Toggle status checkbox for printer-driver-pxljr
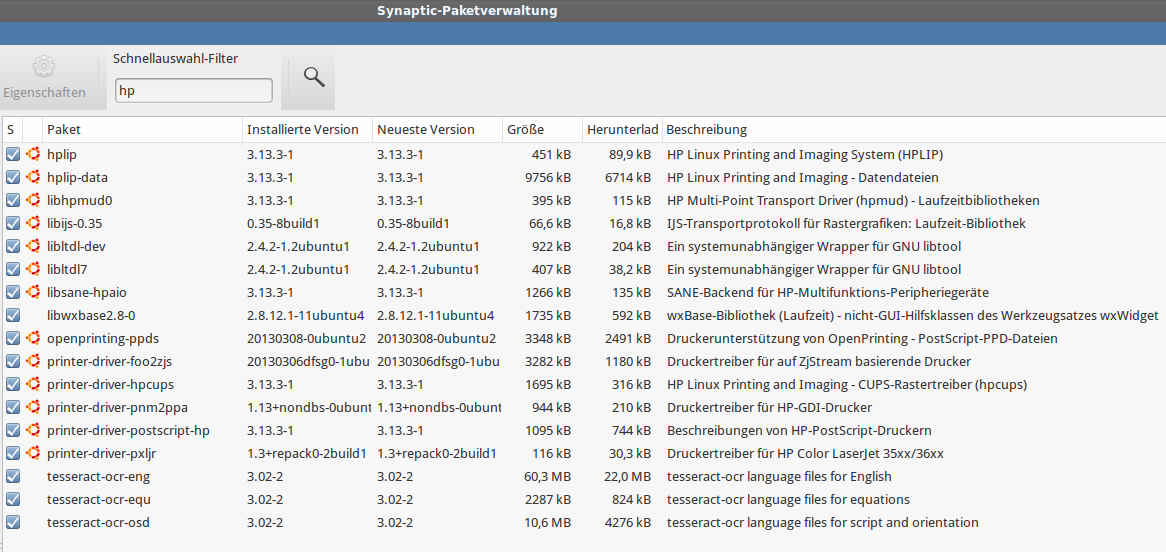This screenshot has width=1166, height=552. pyautogui.click(x=13, y=454)
